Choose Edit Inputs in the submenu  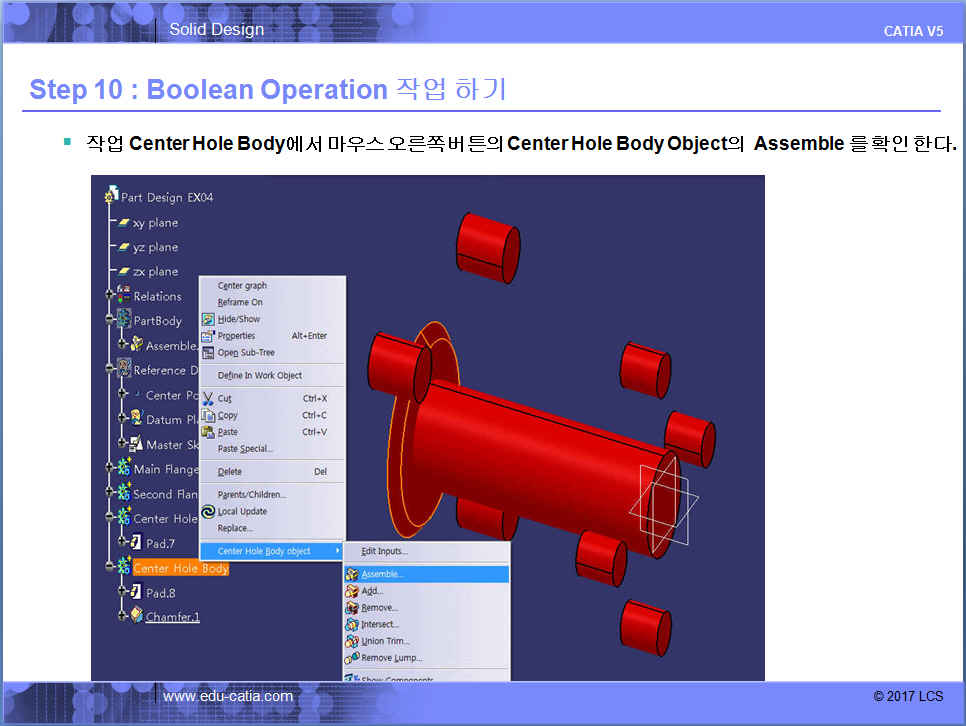(384, 551)
